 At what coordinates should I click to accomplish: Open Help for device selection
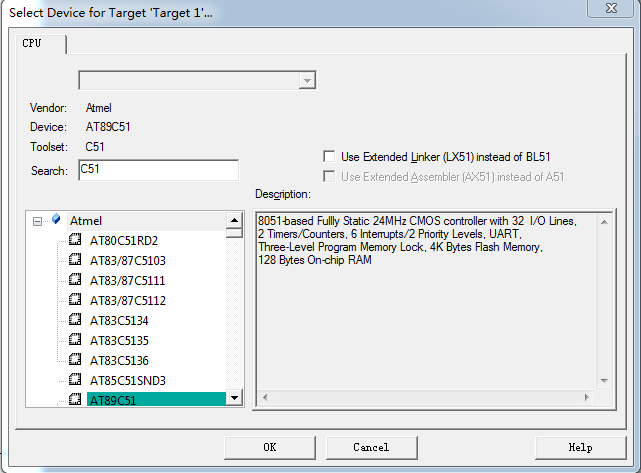580,447
